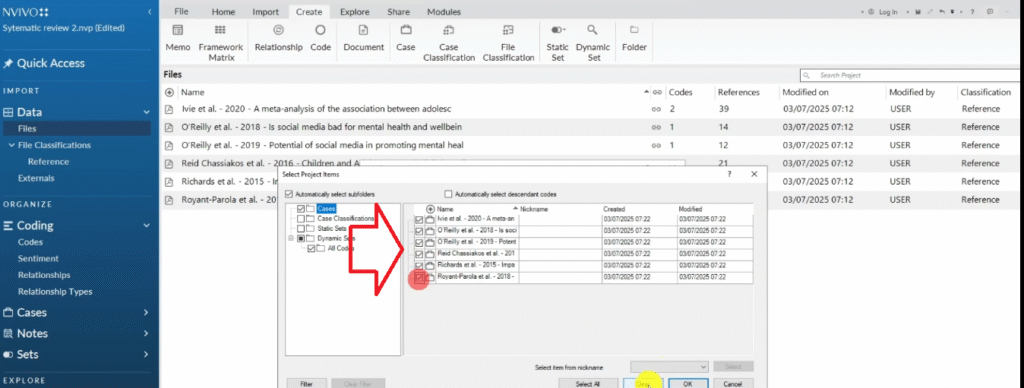
Task: Click the Filter button in dialog
Action: [306, 384]
